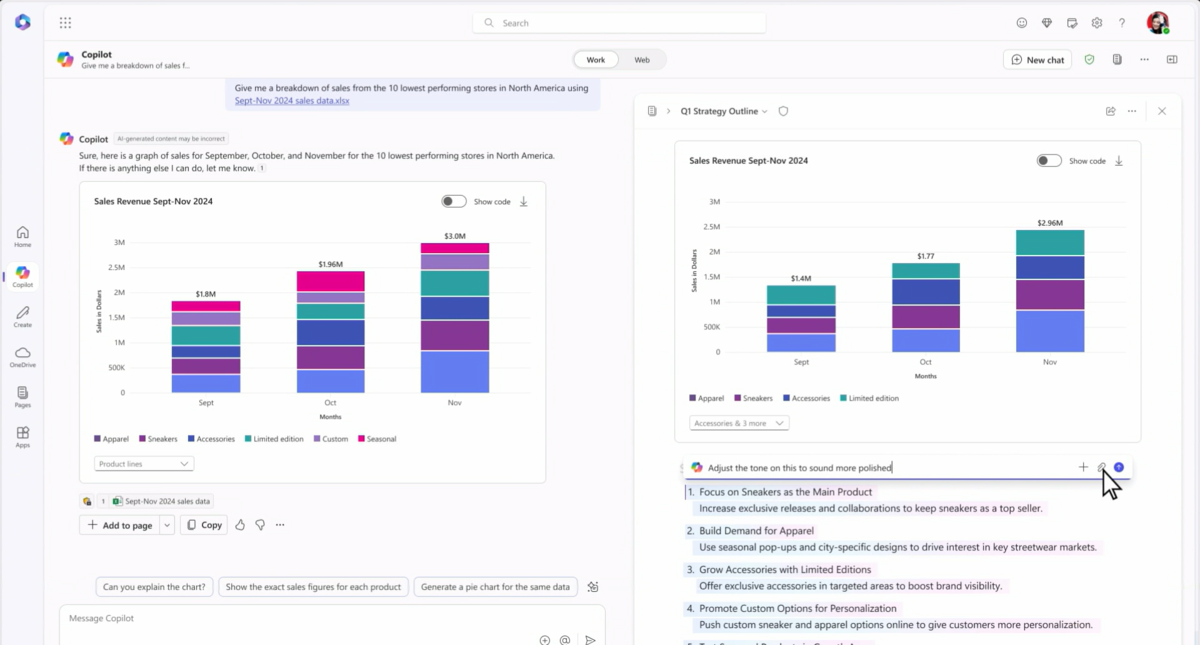Click the refresh suggestions icon
Viewport: 1200px width, 645px height.
593,587
